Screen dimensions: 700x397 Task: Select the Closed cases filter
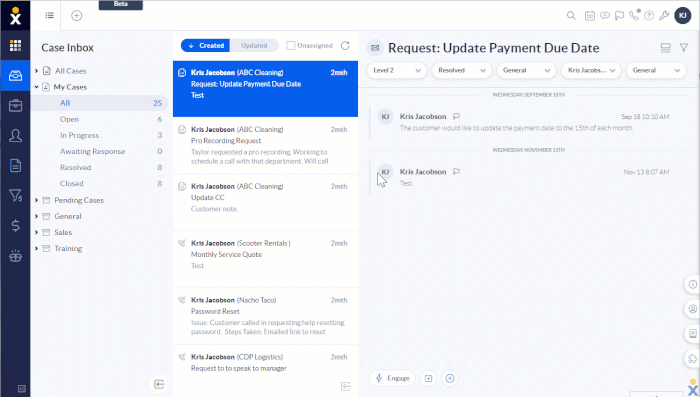coord(71,184)
